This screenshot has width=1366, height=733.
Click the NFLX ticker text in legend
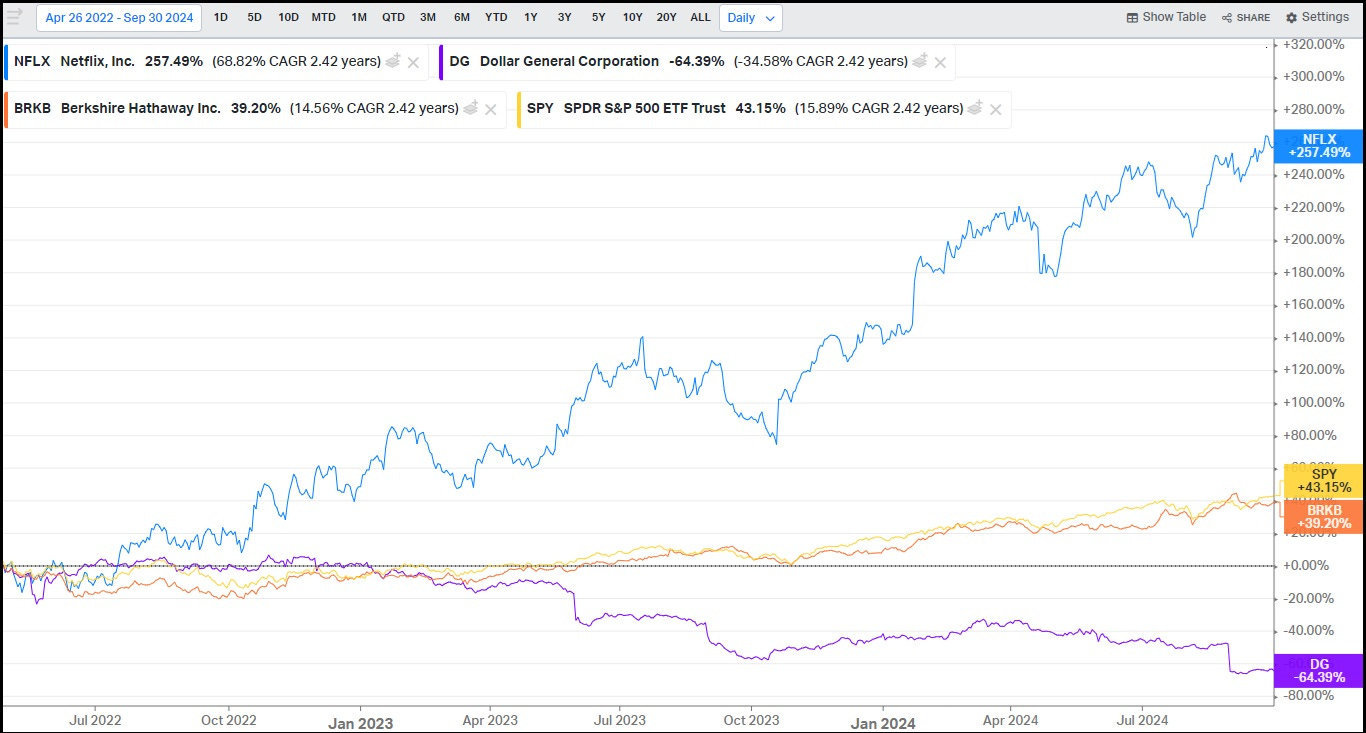click(32, 61)
